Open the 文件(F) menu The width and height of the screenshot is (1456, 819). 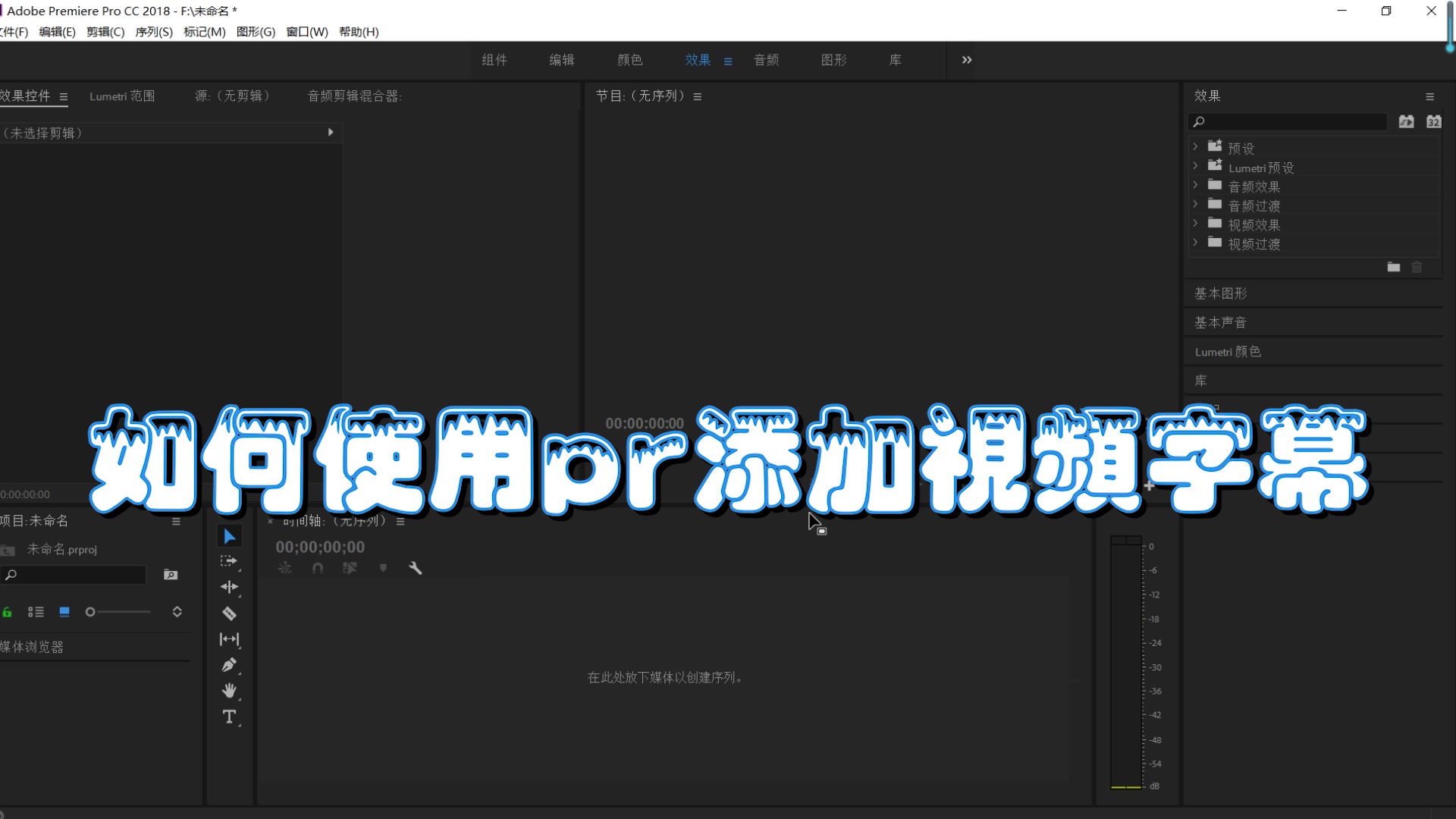(14, 32)
